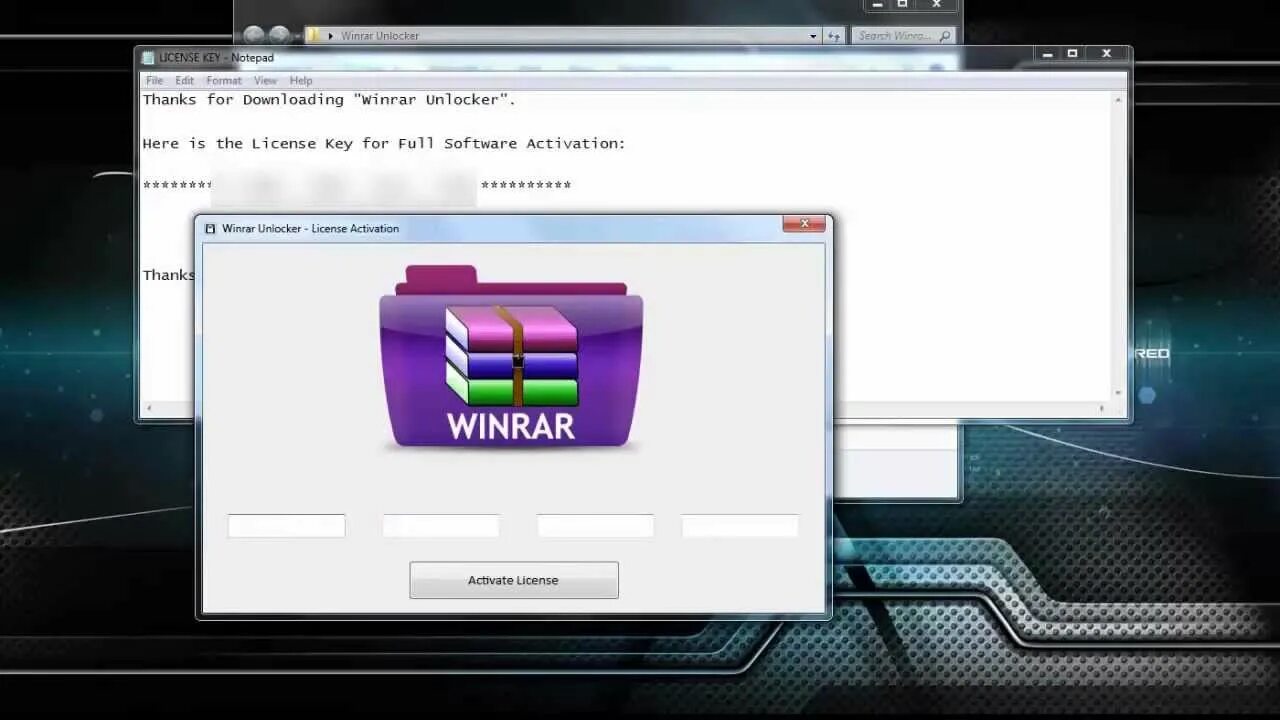Minimize the Explorer window
Image resolution: width=1280 pixels, height=720 pixels.
(x=876, y=5)
